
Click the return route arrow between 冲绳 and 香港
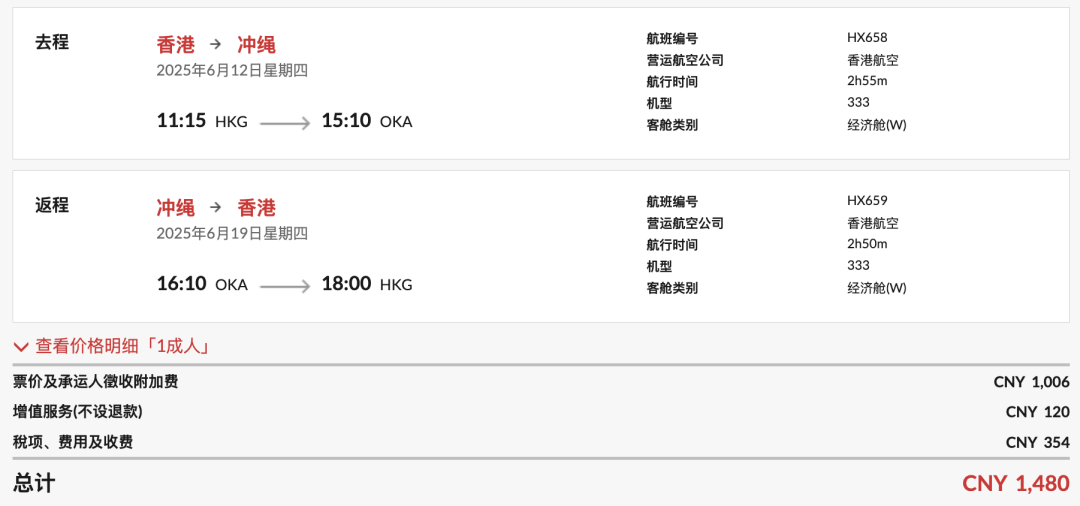[216, 207]
